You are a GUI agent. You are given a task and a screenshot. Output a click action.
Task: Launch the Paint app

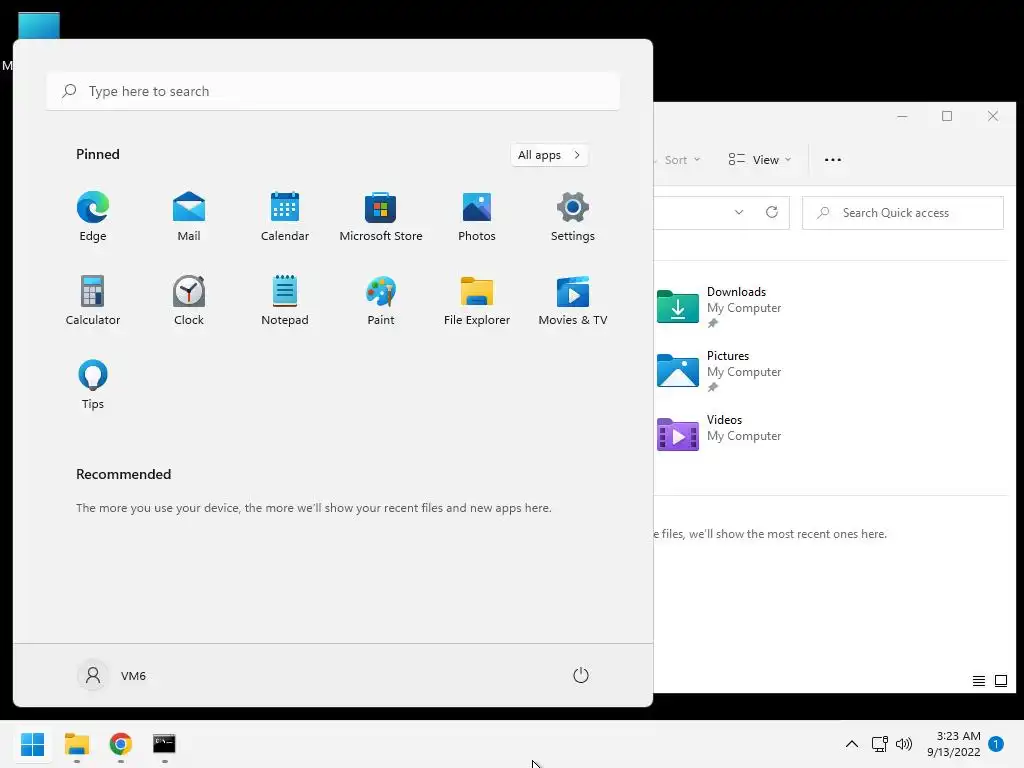point(381,301)
